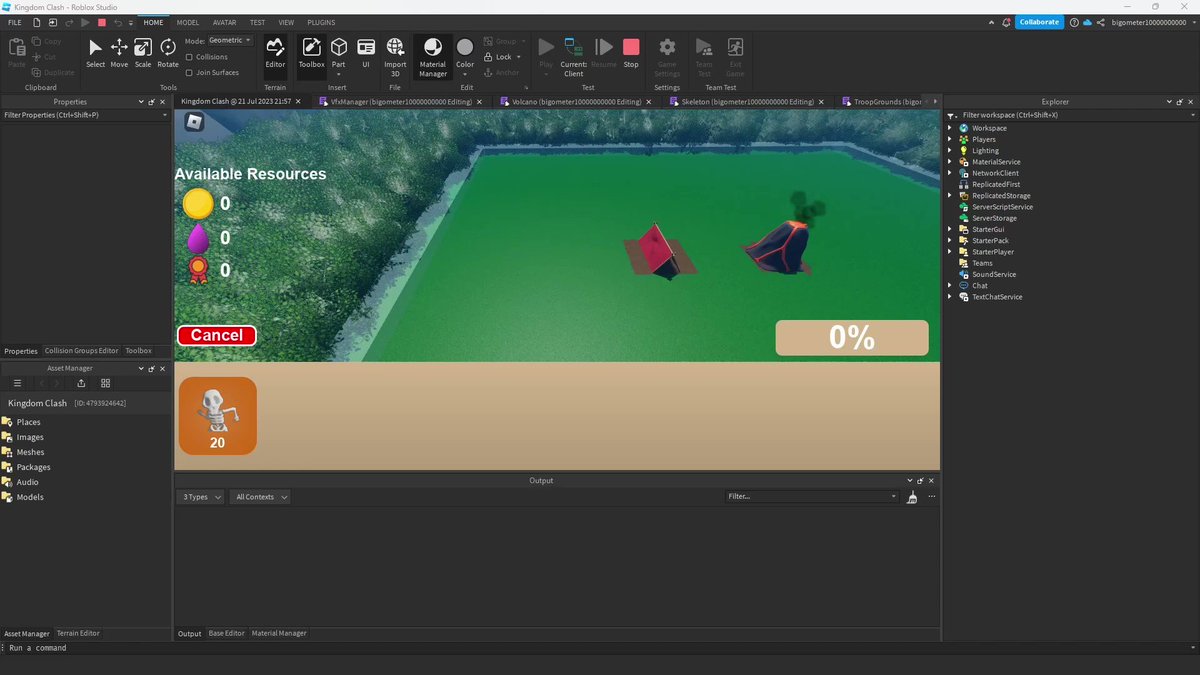Open the All Contexts dropdown in Output
1200x675 pixels.
(260, 497)
